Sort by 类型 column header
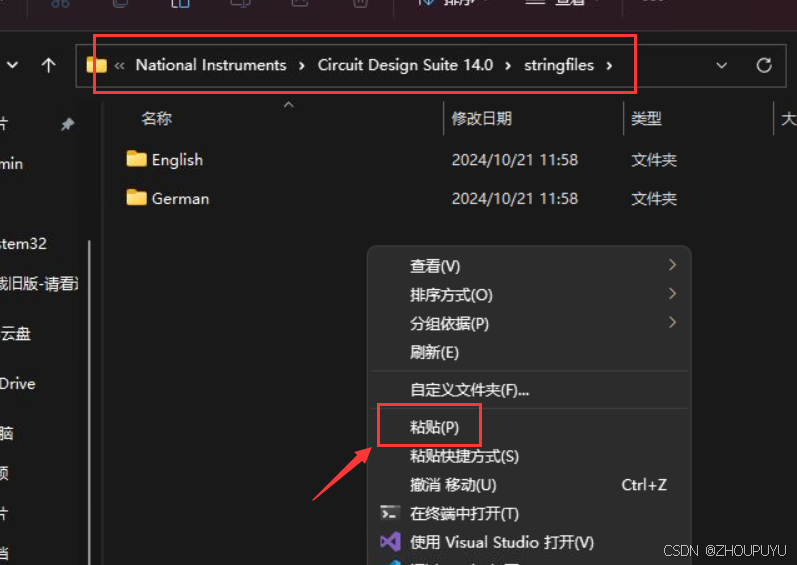The image size is (797, 565). pos(646,118)
